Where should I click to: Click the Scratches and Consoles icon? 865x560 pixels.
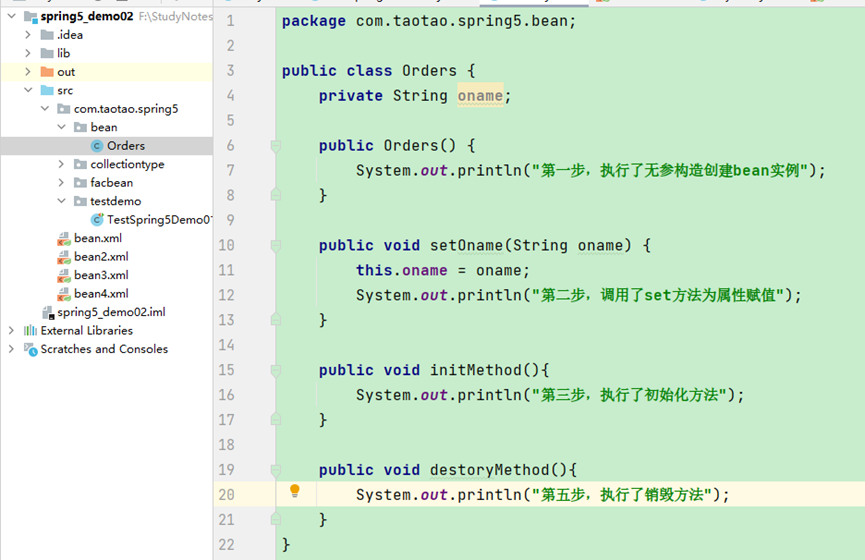[x=30, y=349]
